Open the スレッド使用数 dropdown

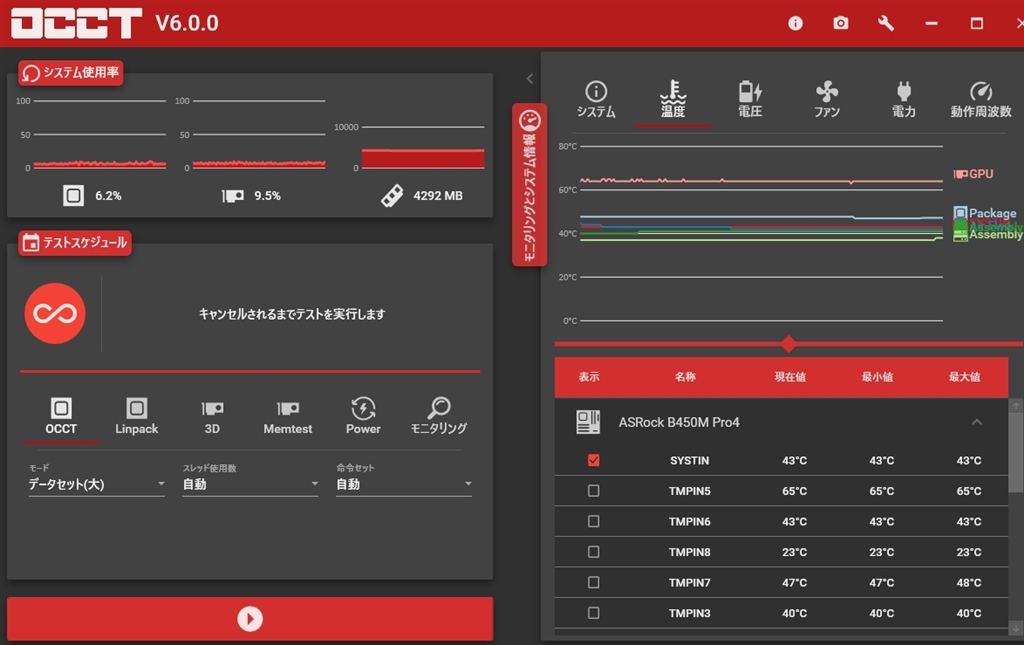click(250, 484)
